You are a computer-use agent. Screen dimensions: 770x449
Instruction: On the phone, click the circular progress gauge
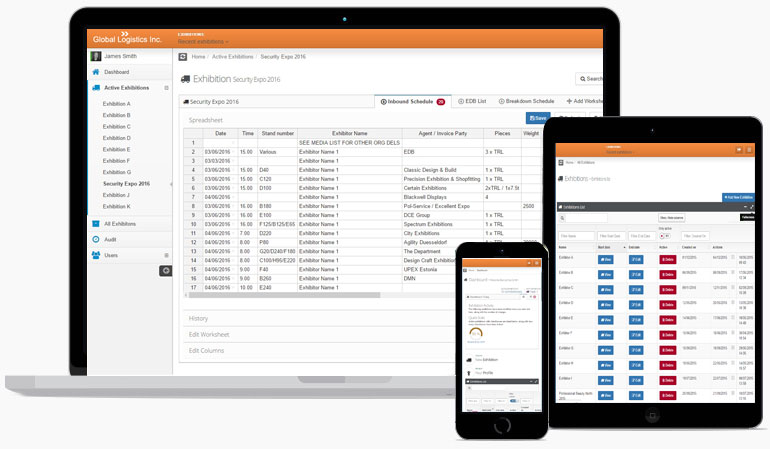pyautogui.click(x=475, y=334)
